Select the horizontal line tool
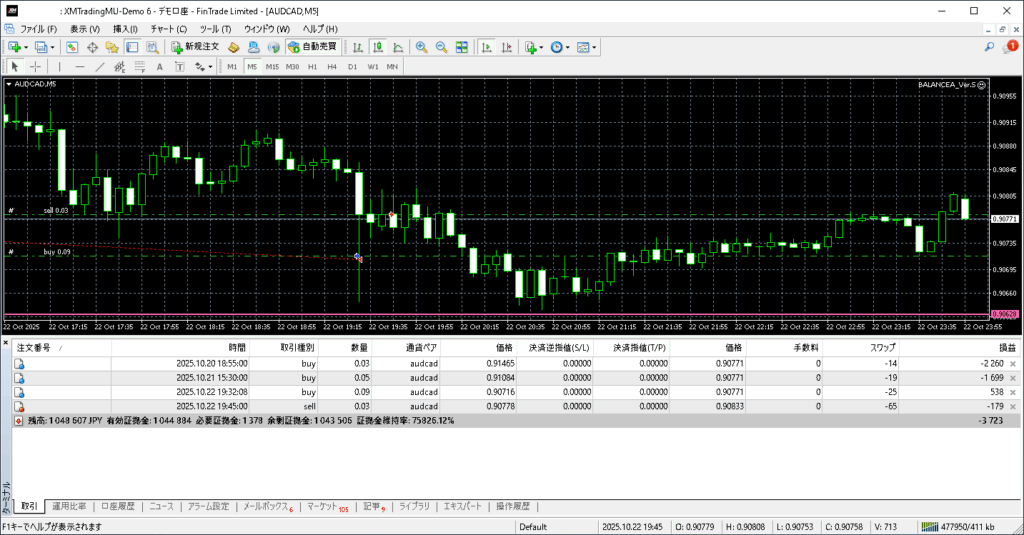This screenshot has height=535, width=1024. (80, 67)
